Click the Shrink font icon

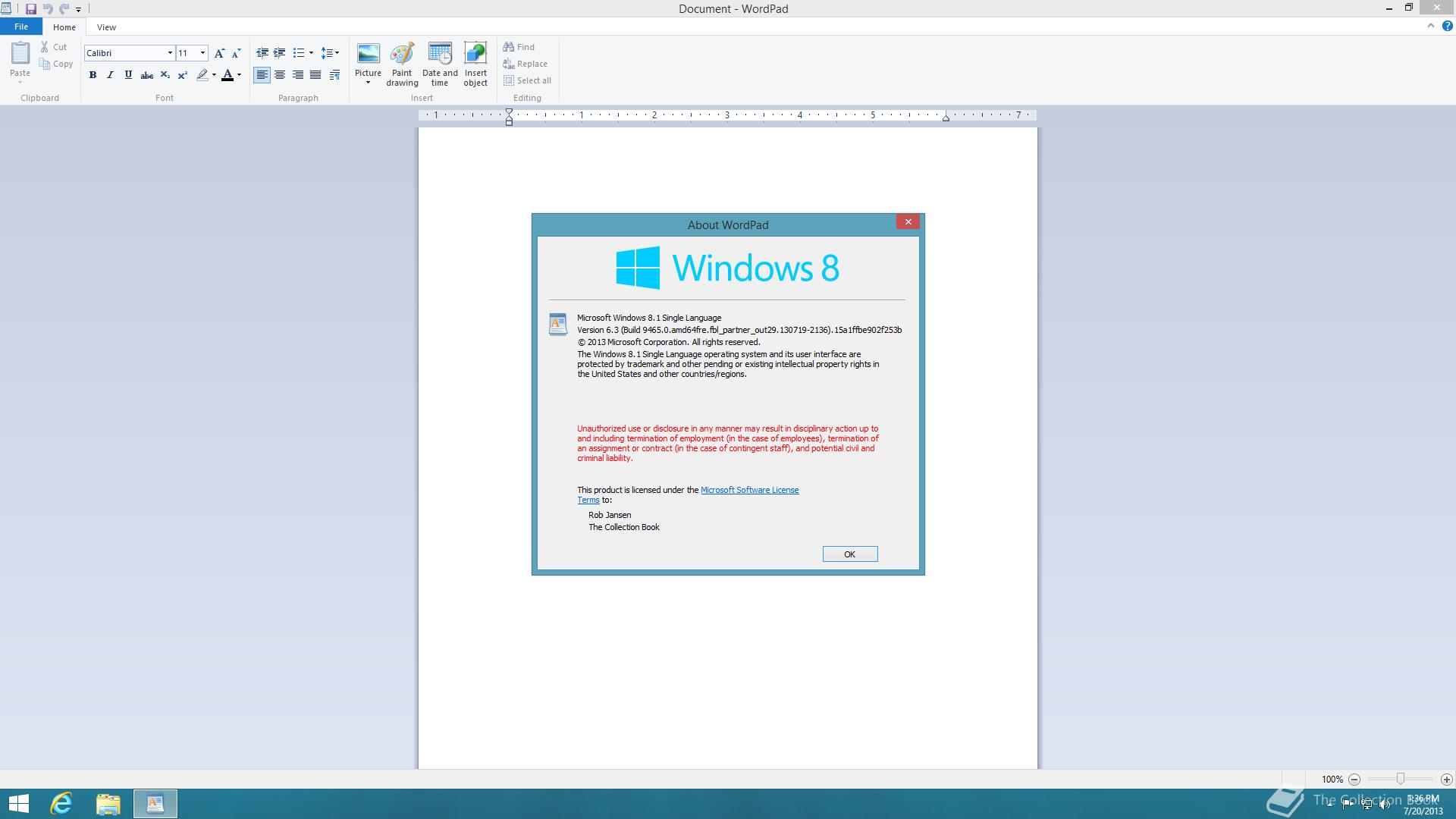point(236,53)
